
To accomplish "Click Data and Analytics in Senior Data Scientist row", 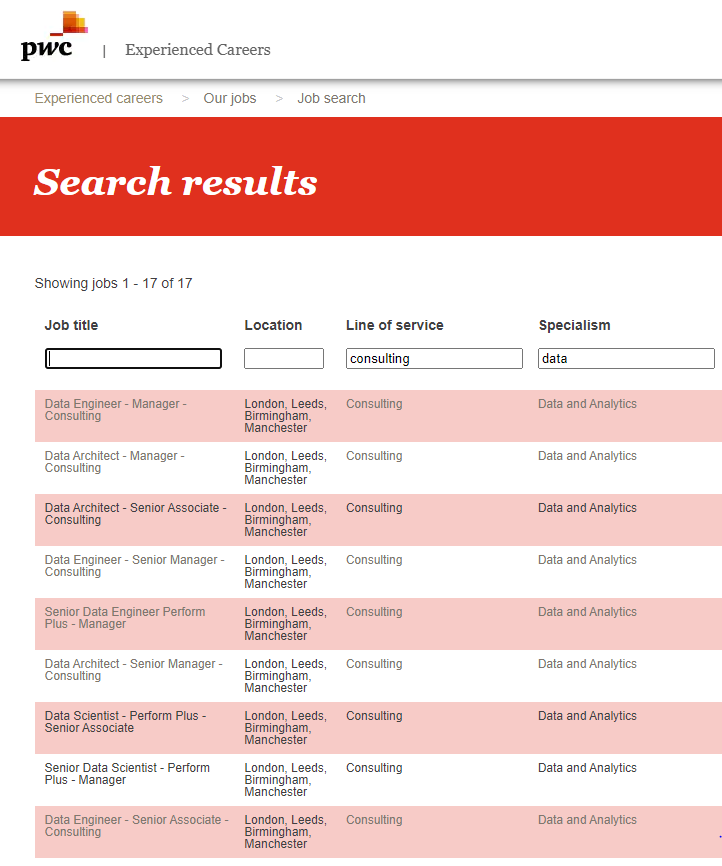I will (x=587, y=768).
